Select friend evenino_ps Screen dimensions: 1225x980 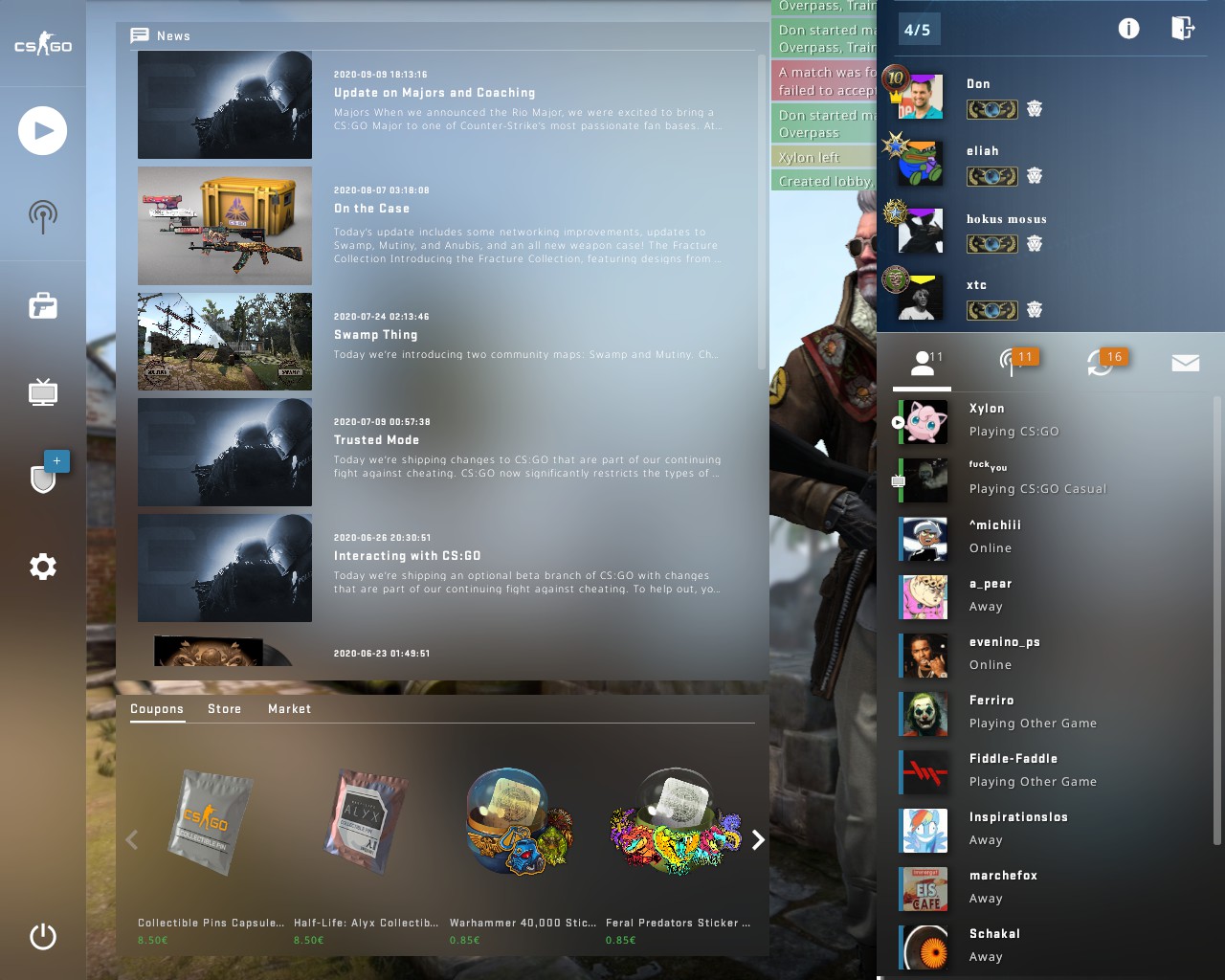(1050, 655)
